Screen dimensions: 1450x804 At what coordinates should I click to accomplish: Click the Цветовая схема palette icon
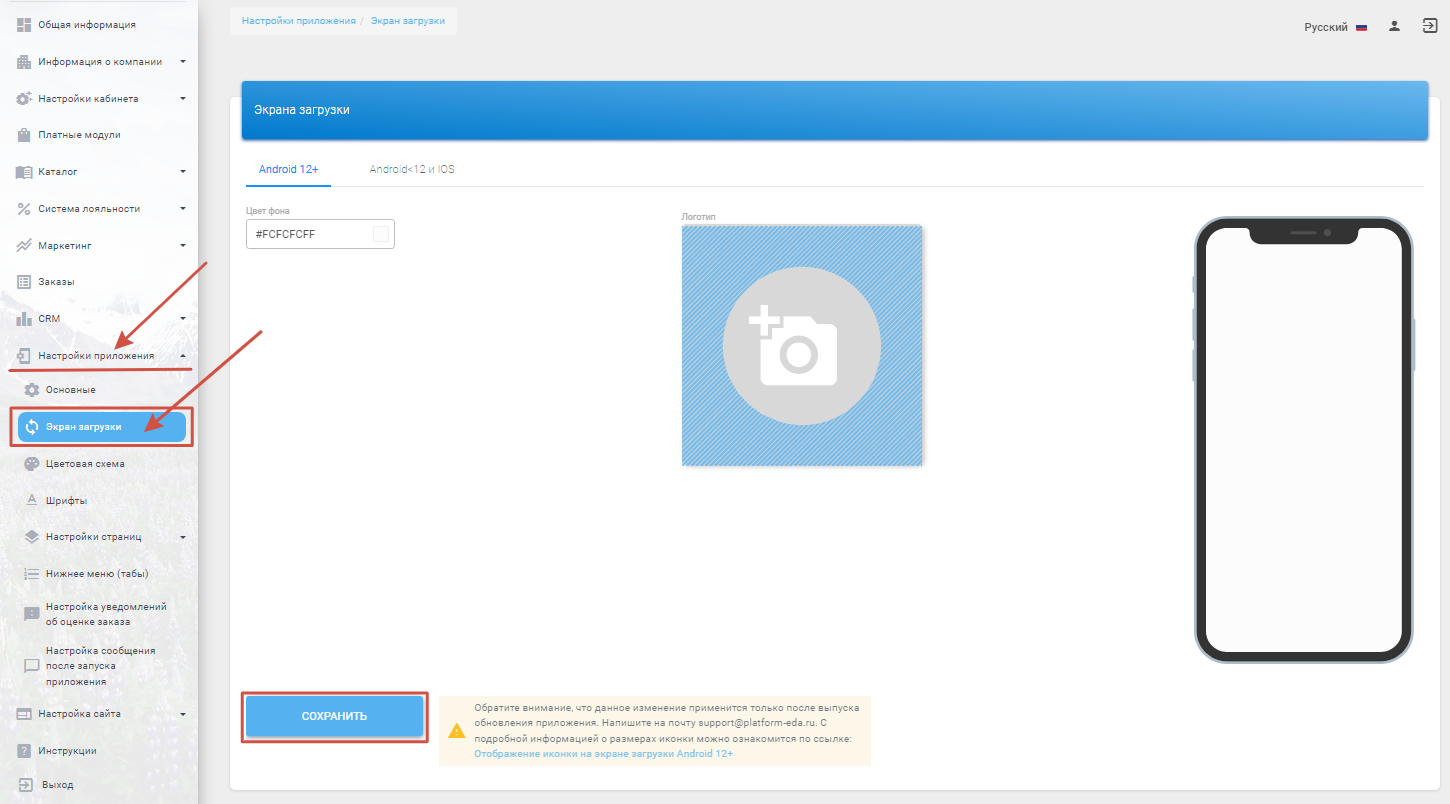[32, 464]
